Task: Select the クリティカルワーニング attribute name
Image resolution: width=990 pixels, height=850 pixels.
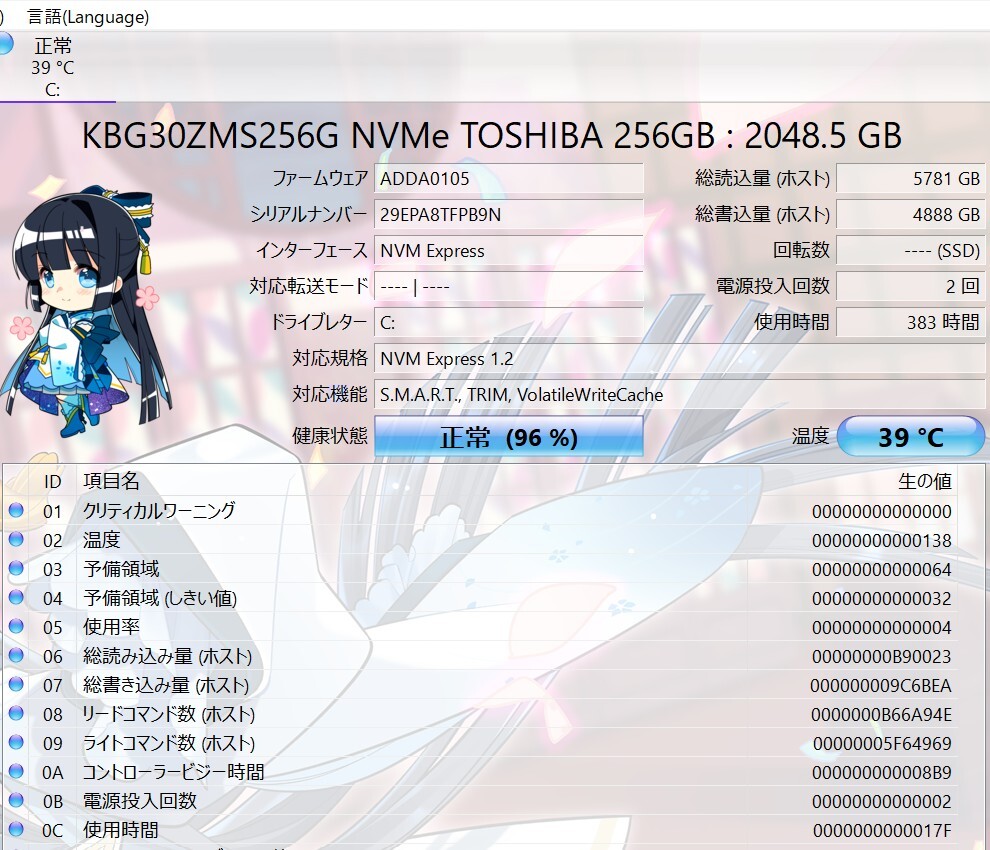Action: click(159, 510)
